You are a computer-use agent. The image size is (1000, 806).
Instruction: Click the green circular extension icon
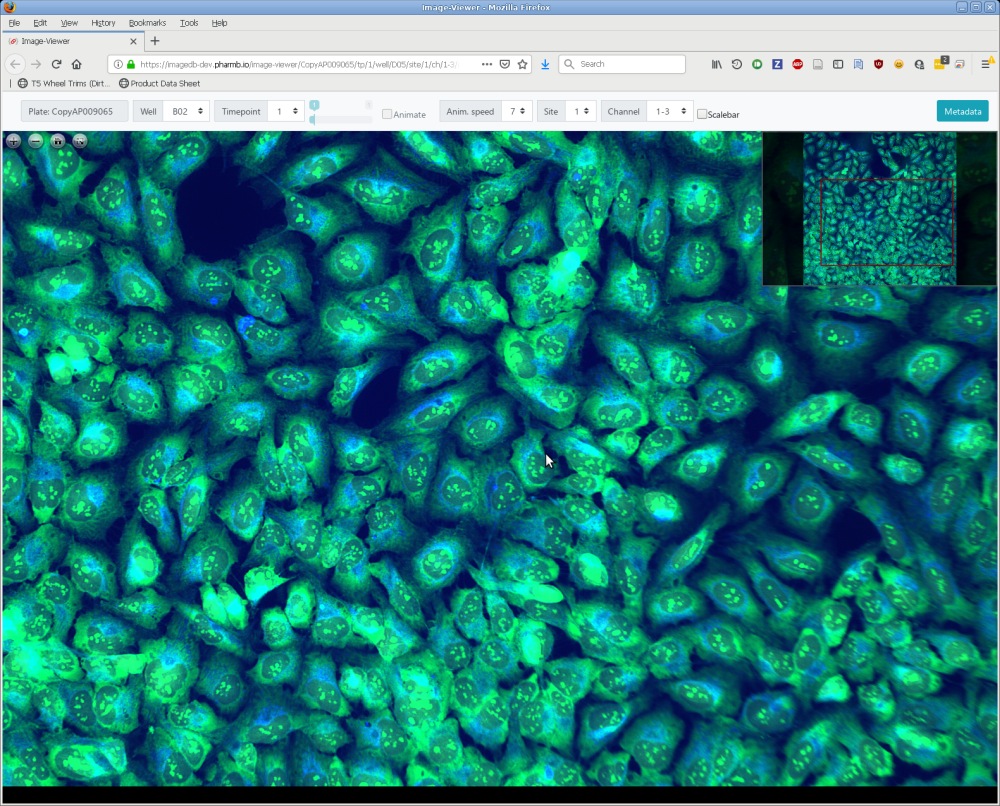pos(757,64)
